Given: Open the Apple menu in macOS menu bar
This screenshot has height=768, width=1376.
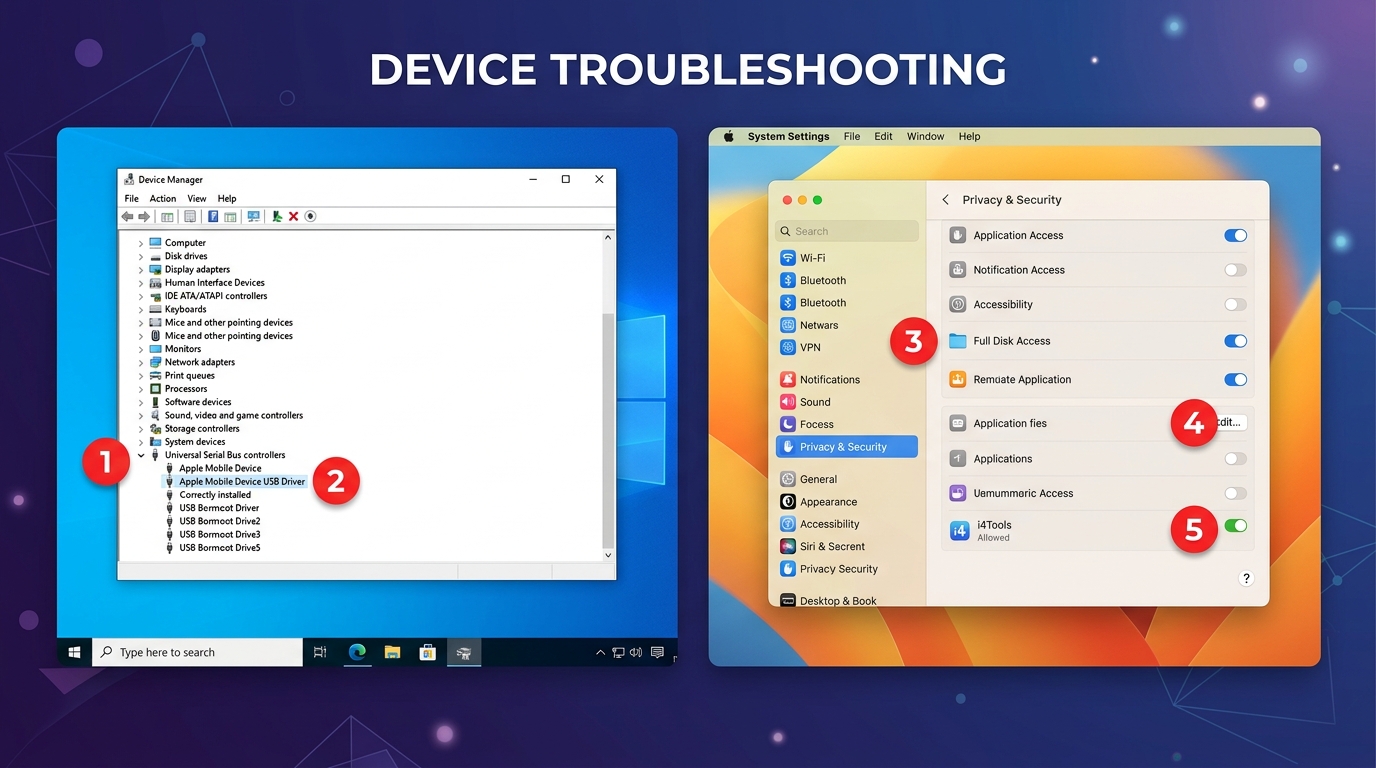Looking at the screenshot, I should (728, 136).
